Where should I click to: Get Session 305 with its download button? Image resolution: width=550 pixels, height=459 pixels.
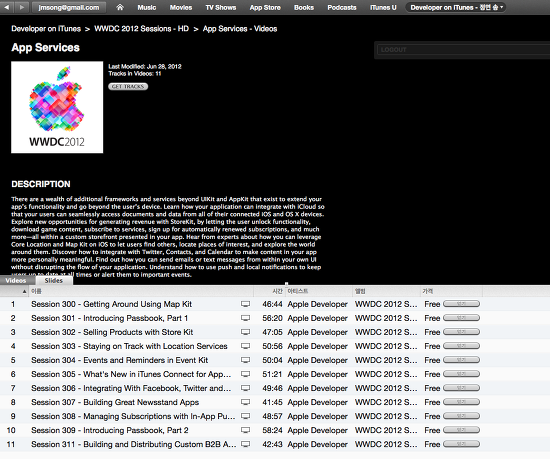[461, 374]
